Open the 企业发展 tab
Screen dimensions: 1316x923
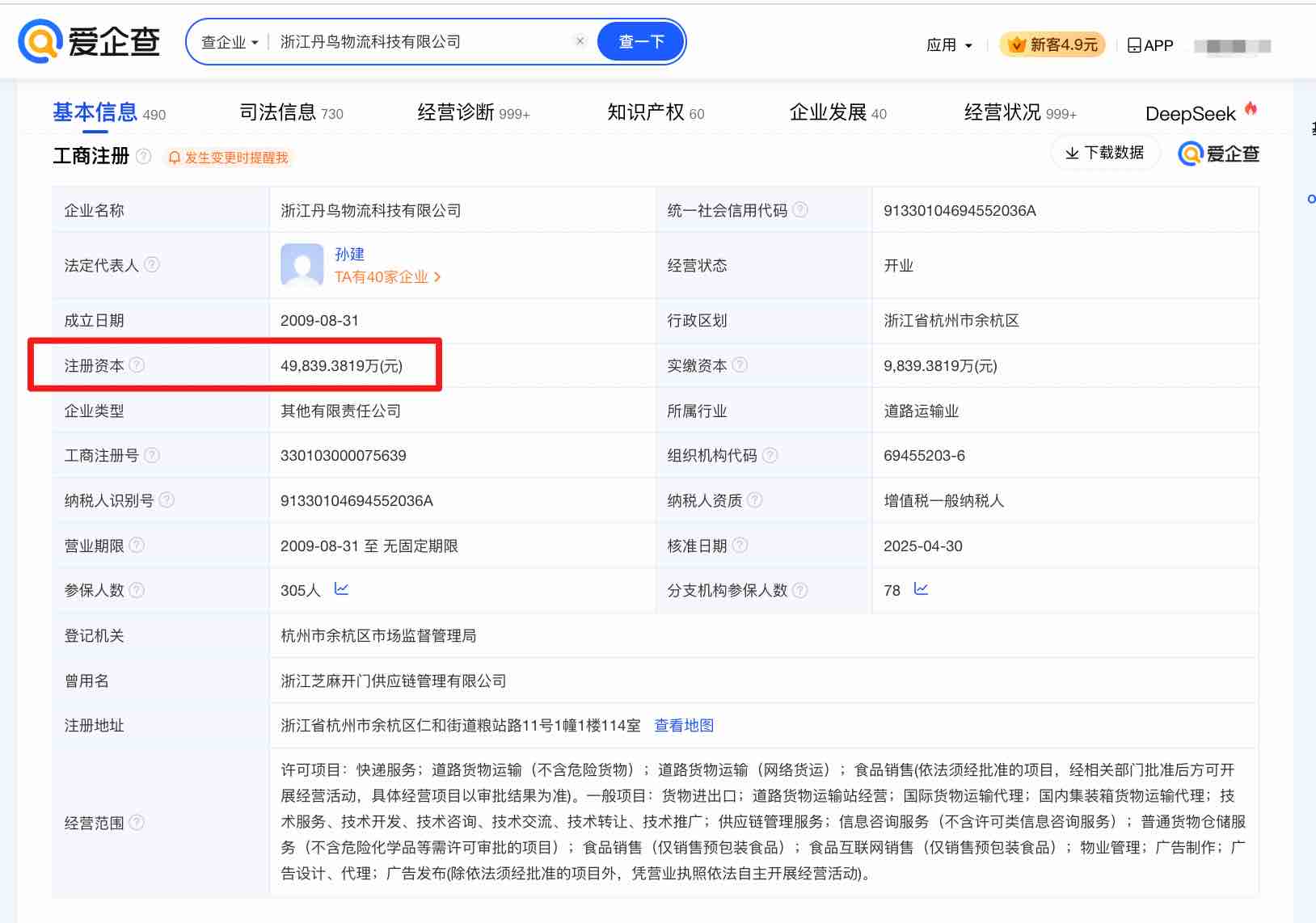click(837, 112)
